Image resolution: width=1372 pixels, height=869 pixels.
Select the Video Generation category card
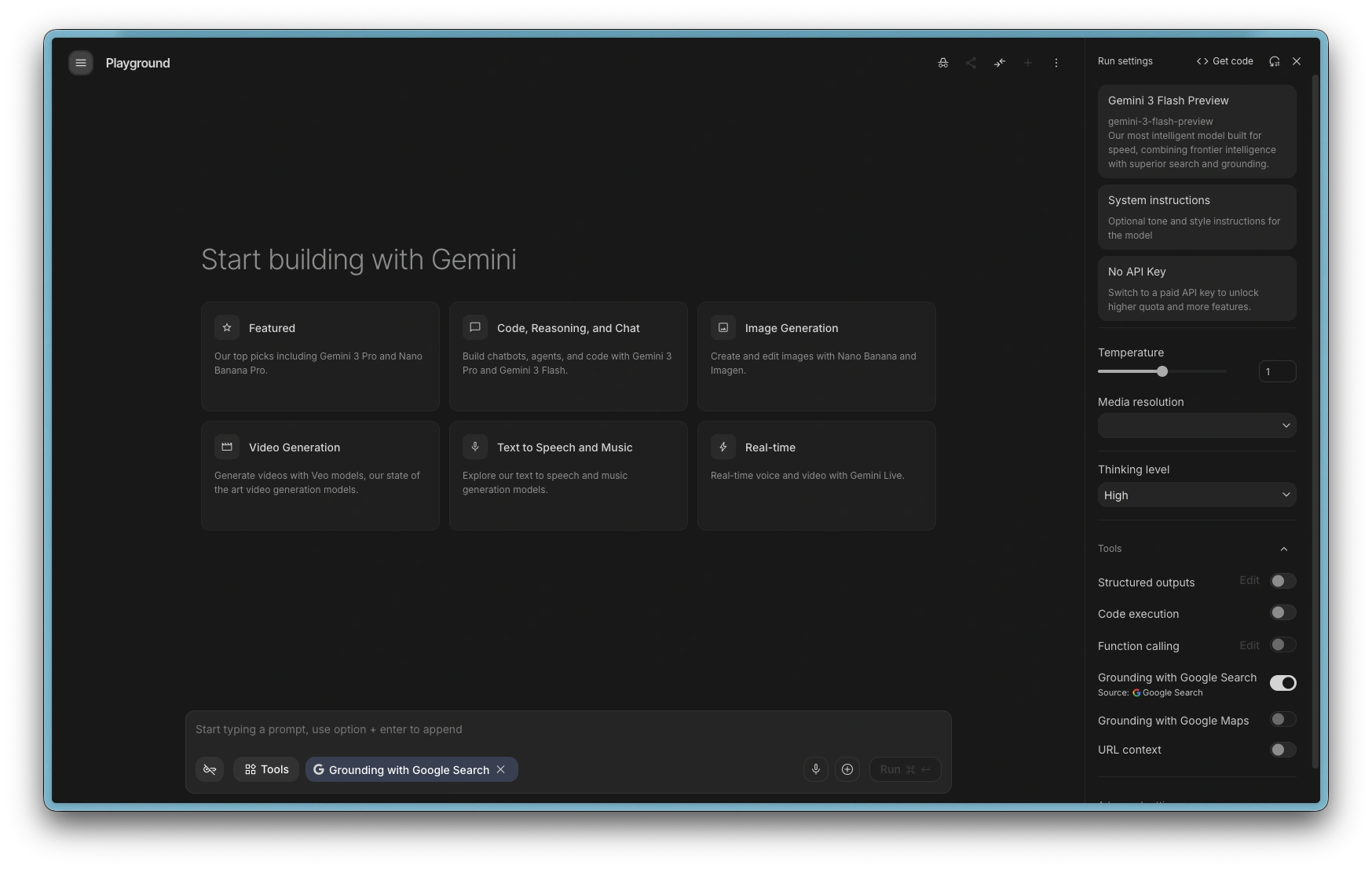(320, 475)
